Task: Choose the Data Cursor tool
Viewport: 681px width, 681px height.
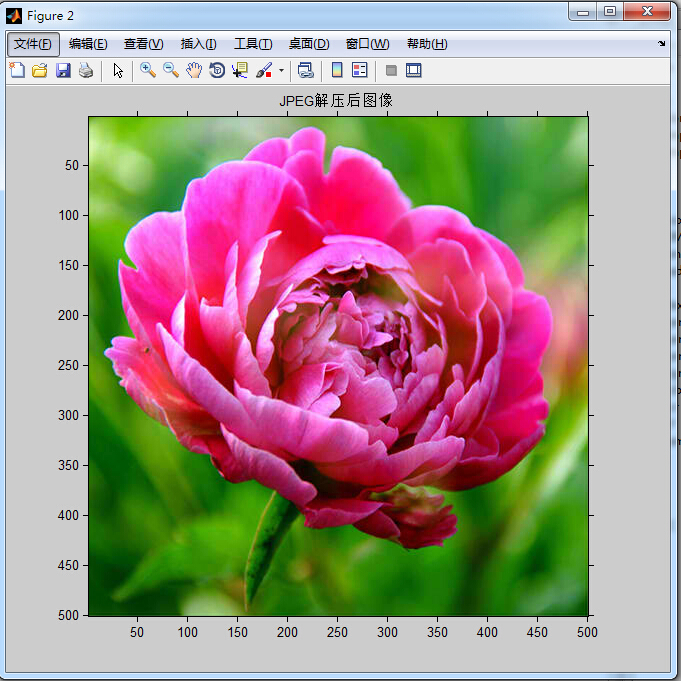Action: 240,70
